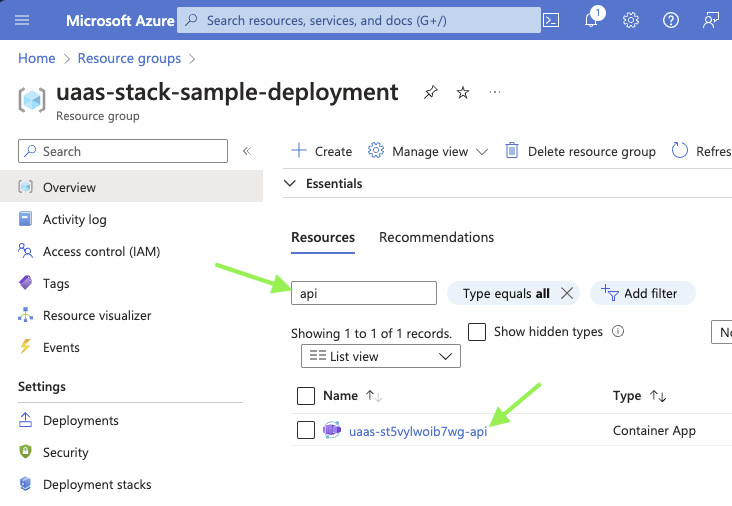The width and height of the screenshot is (732, 506).
Task: Click the Create toolbar button
Action: (322, 151)
